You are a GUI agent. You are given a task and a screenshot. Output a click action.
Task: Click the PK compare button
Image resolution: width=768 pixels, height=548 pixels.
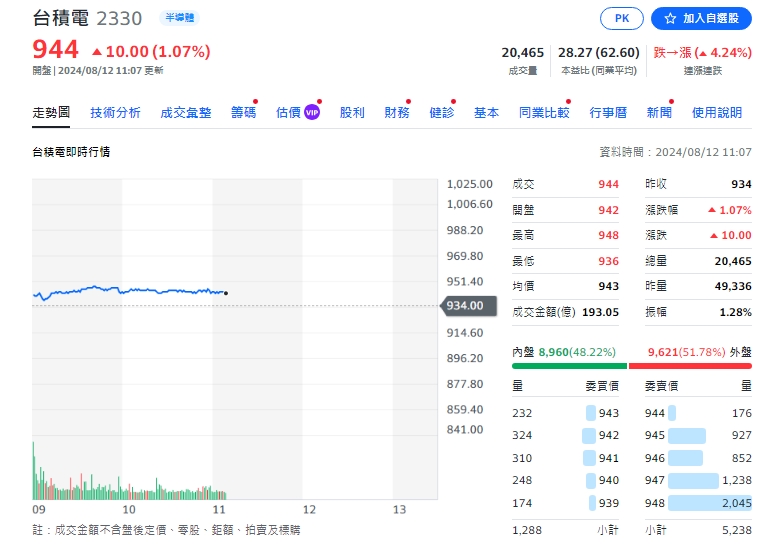622,19
